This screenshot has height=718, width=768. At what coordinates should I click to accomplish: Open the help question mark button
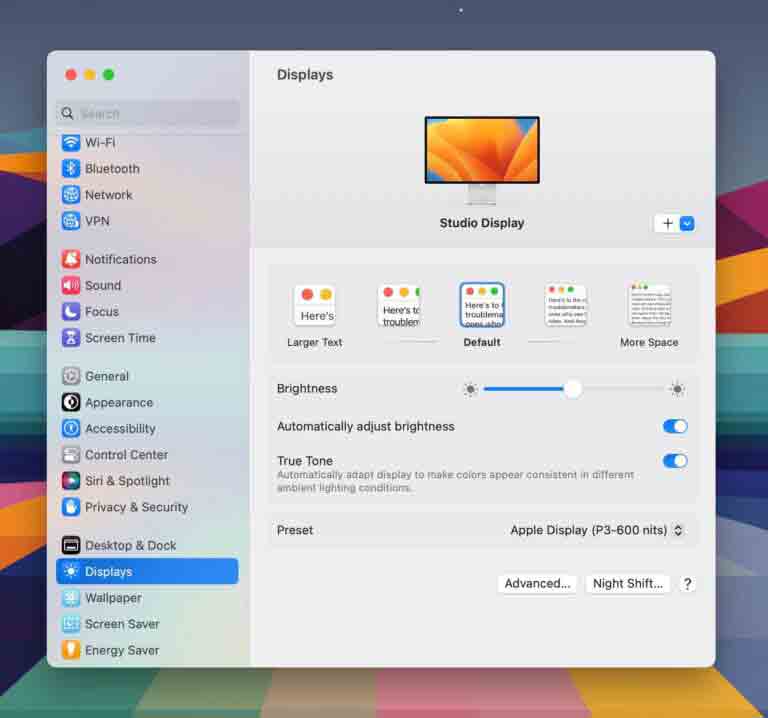(x=687, y=584)
